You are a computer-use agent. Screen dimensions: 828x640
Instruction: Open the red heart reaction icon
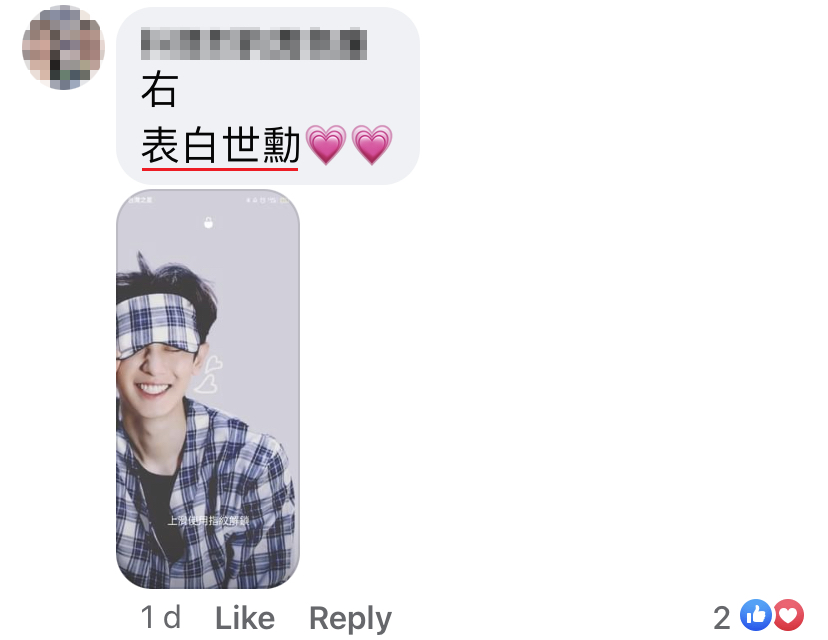pos(788,615)
